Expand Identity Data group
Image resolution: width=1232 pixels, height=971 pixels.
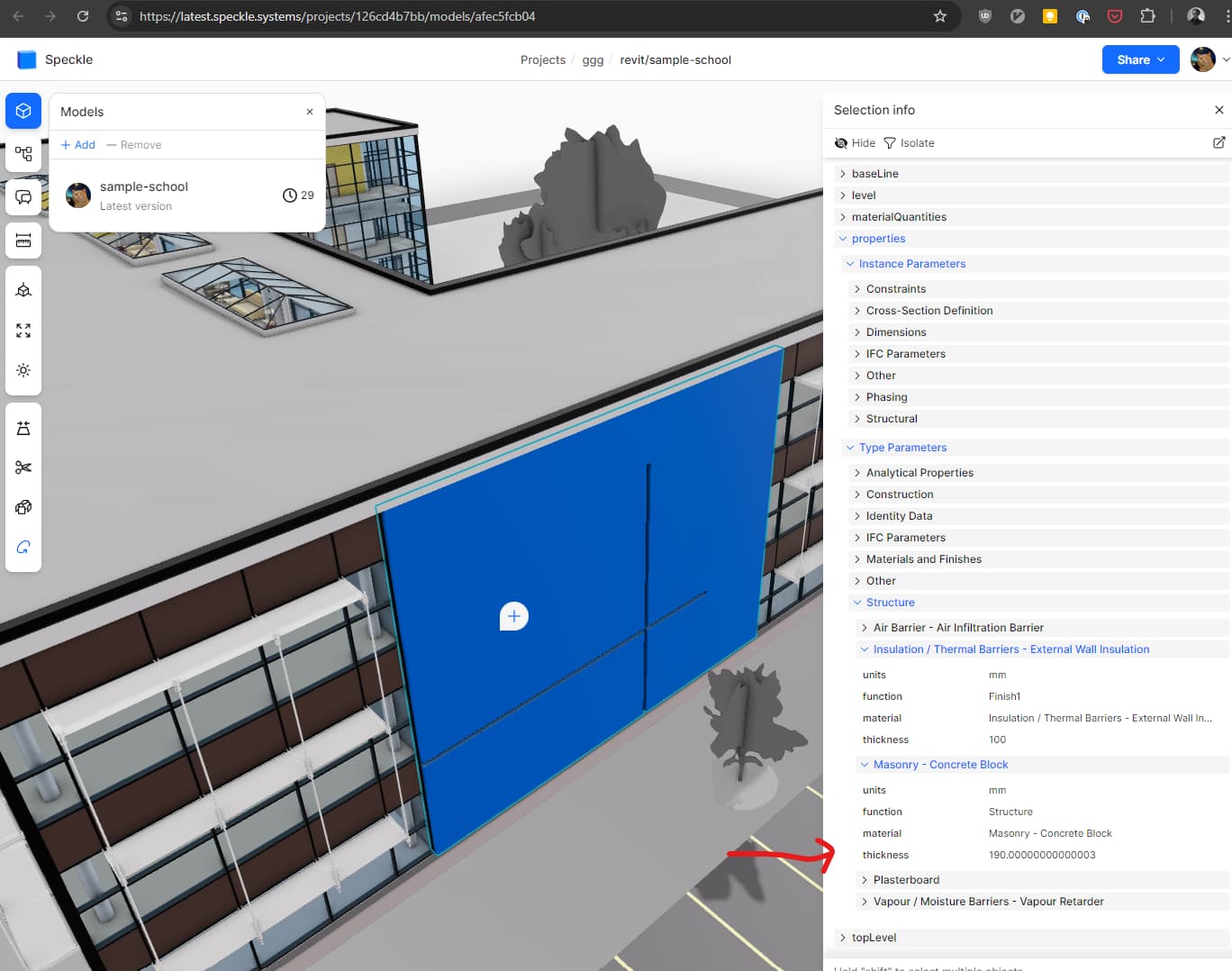click(x=1038, y=516)
